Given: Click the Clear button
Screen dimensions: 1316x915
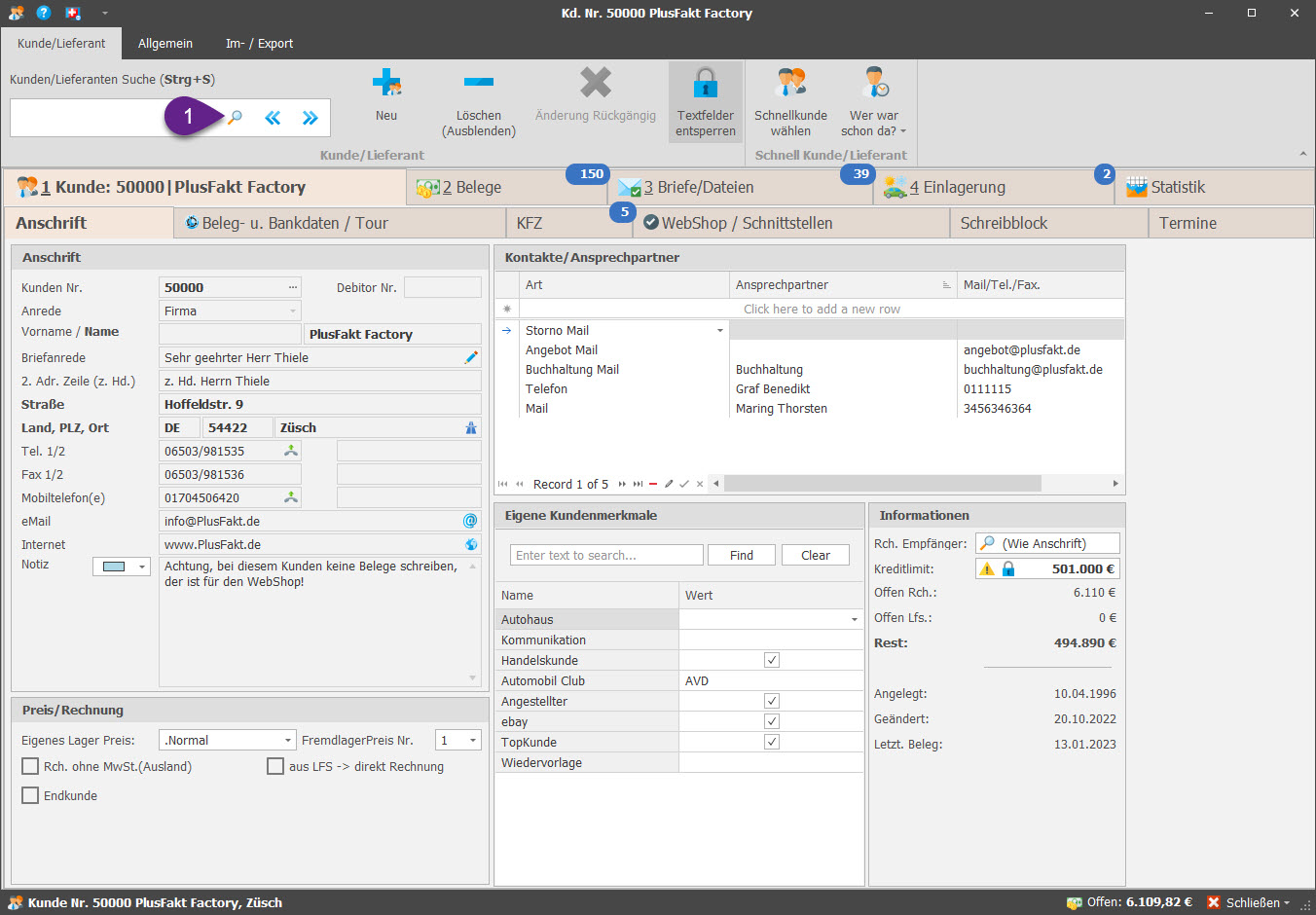Looking at the screenshot, I should tap(815, 556).
